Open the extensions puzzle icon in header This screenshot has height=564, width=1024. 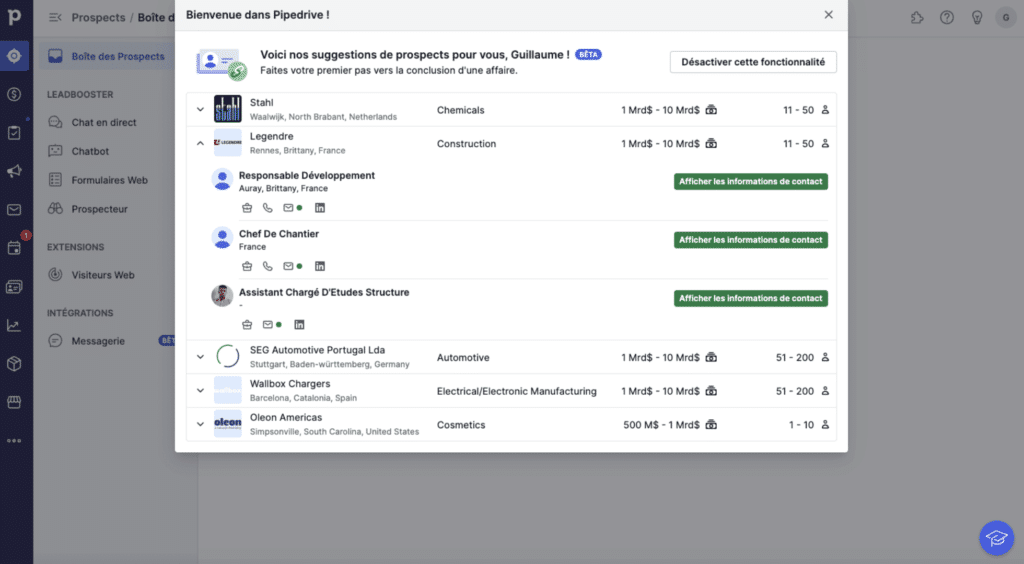pyautogui.click(x=917, y=18)
